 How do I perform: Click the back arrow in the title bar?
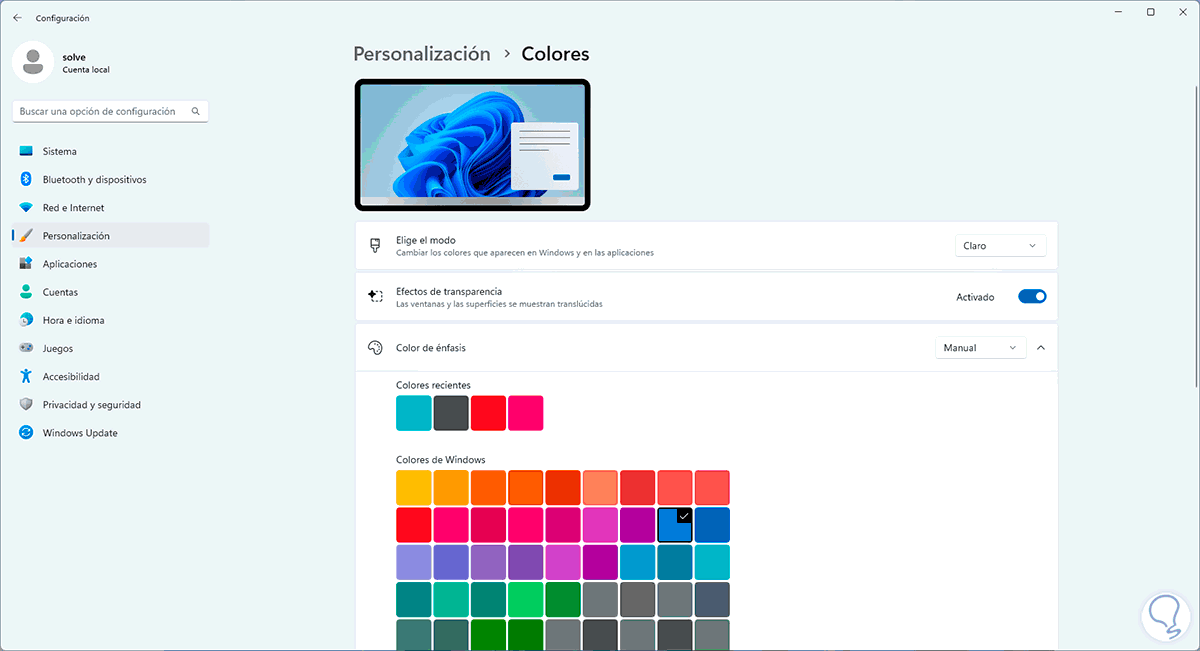pos(17,18)
